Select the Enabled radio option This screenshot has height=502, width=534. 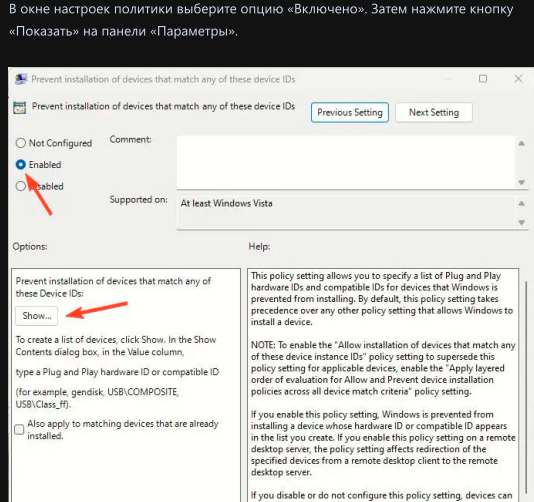(x=20, y=165)
